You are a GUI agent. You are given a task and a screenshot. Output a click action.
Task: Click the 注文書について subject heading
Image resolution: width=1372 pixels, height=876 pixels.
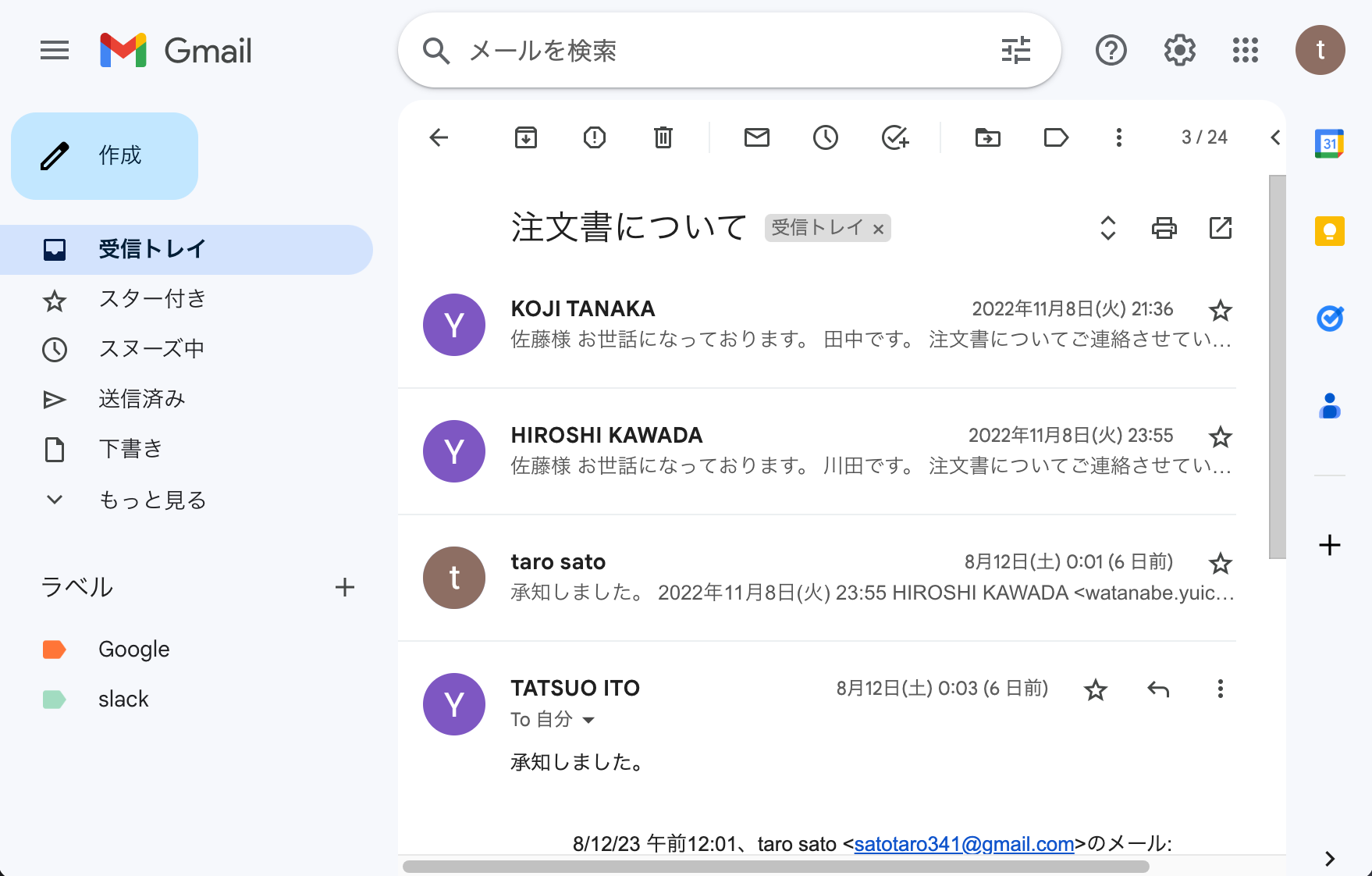(629, 227)
